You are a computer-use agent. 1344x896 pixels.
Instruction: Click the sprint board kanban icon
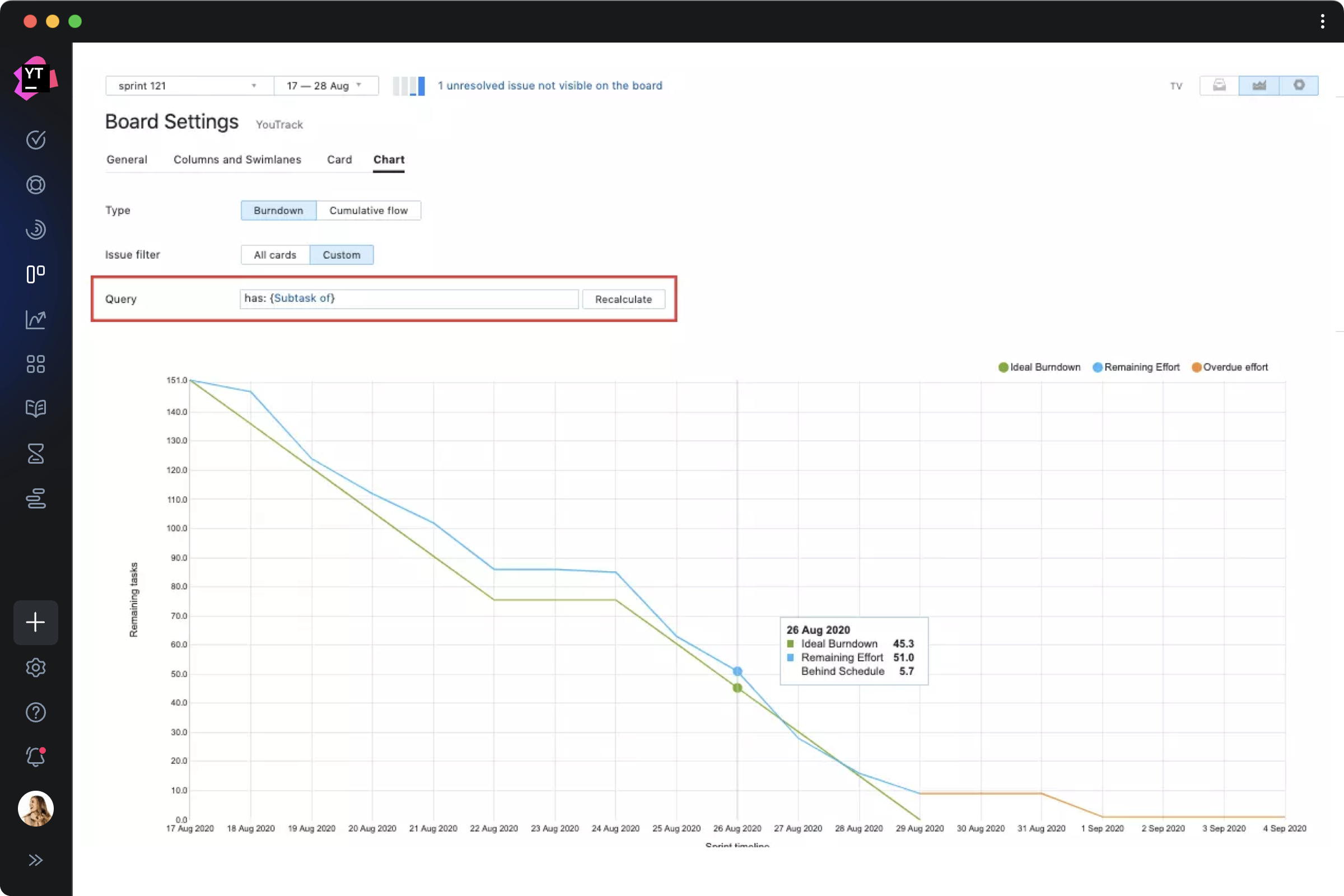point(36,274)
